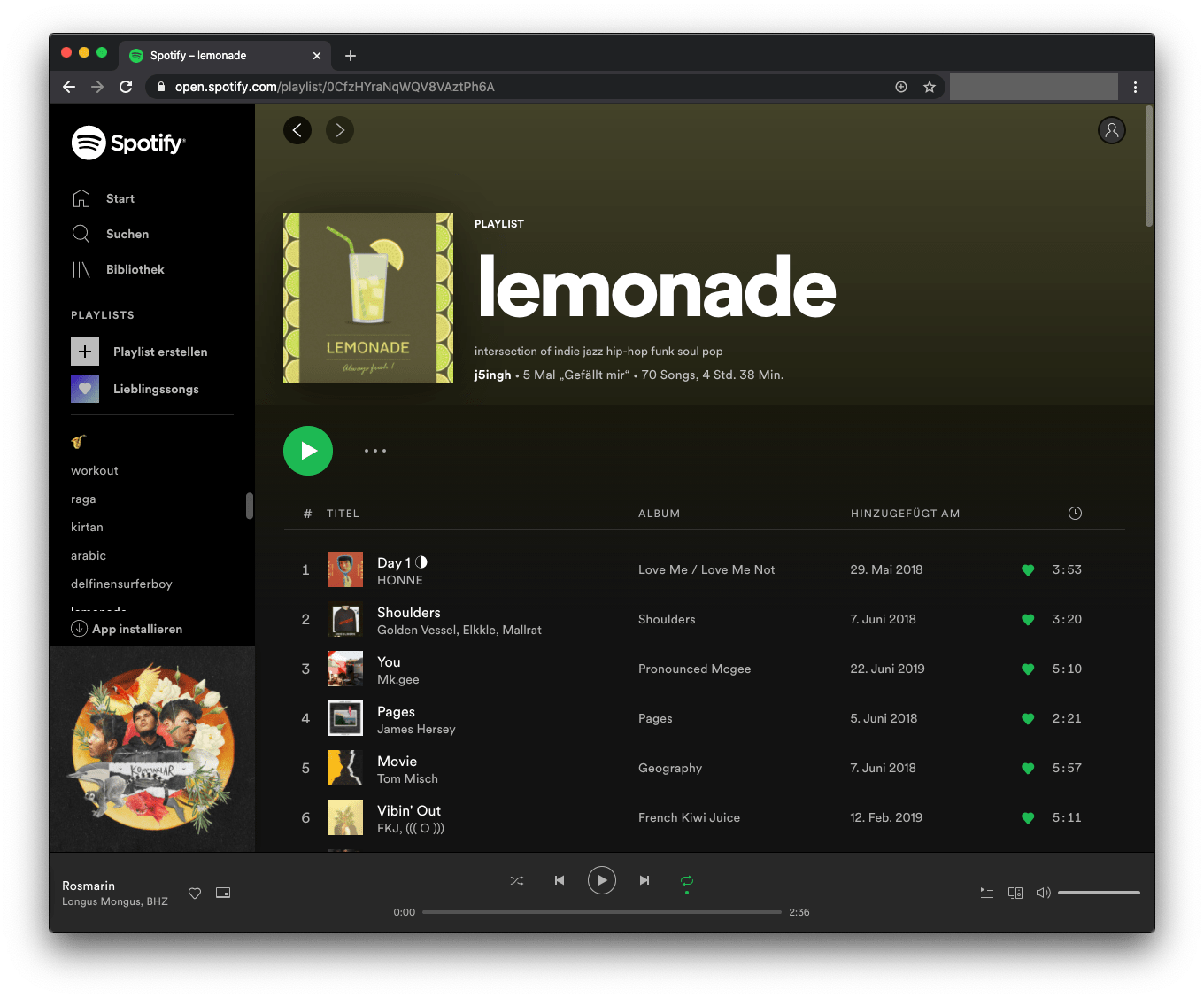
Task: Open the delfinensurferboy playlist
Action: click(121, 584)
